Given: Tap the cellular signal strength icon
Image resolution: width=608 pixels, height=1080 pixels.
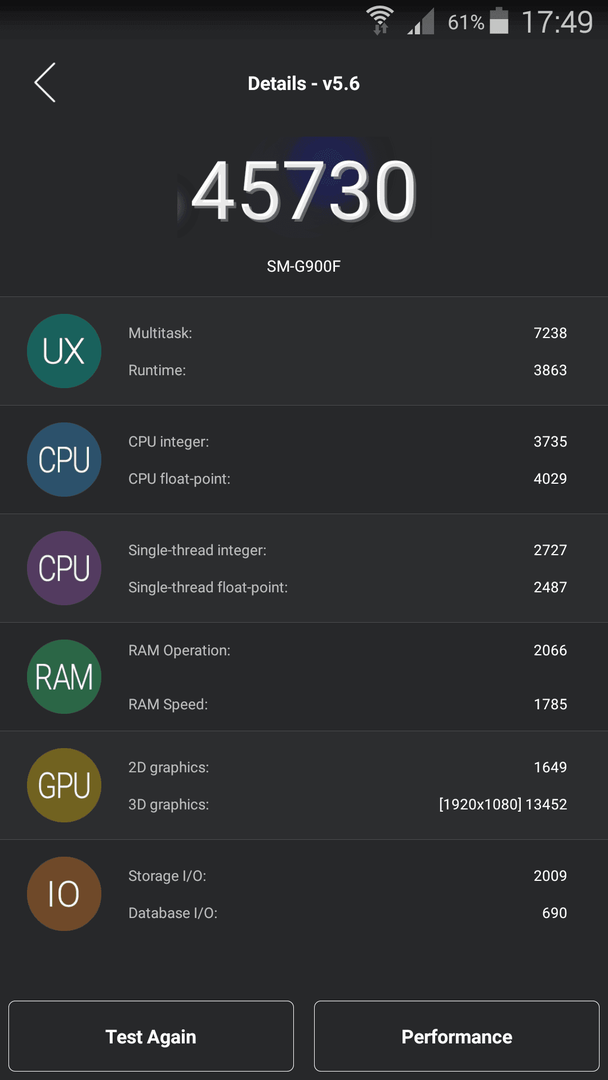Looking at the screenshot, I should (x=421, y=22).
